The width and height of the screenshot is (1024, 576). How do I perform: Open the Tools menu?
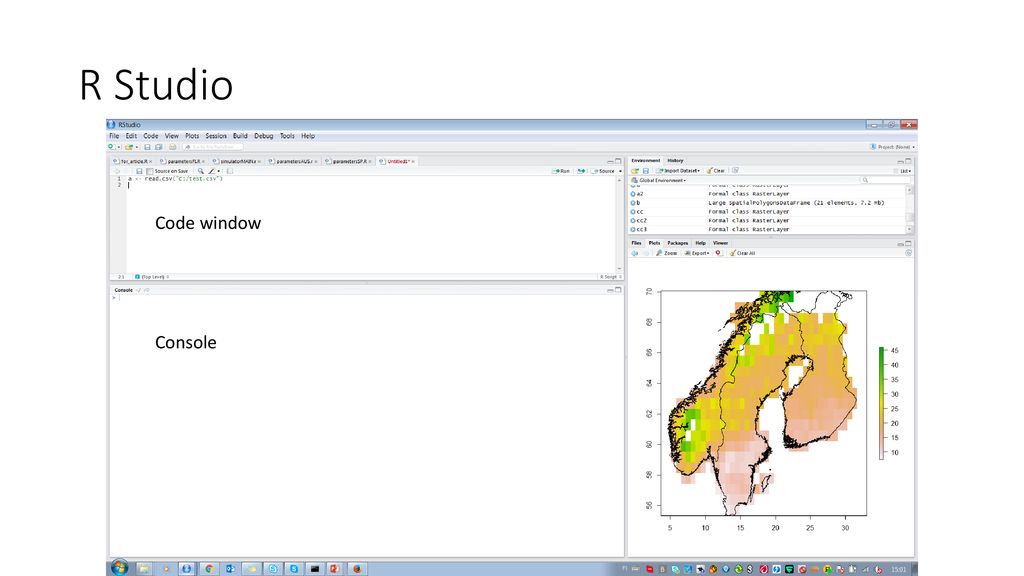pyautogui.click(x=287, y=136)
